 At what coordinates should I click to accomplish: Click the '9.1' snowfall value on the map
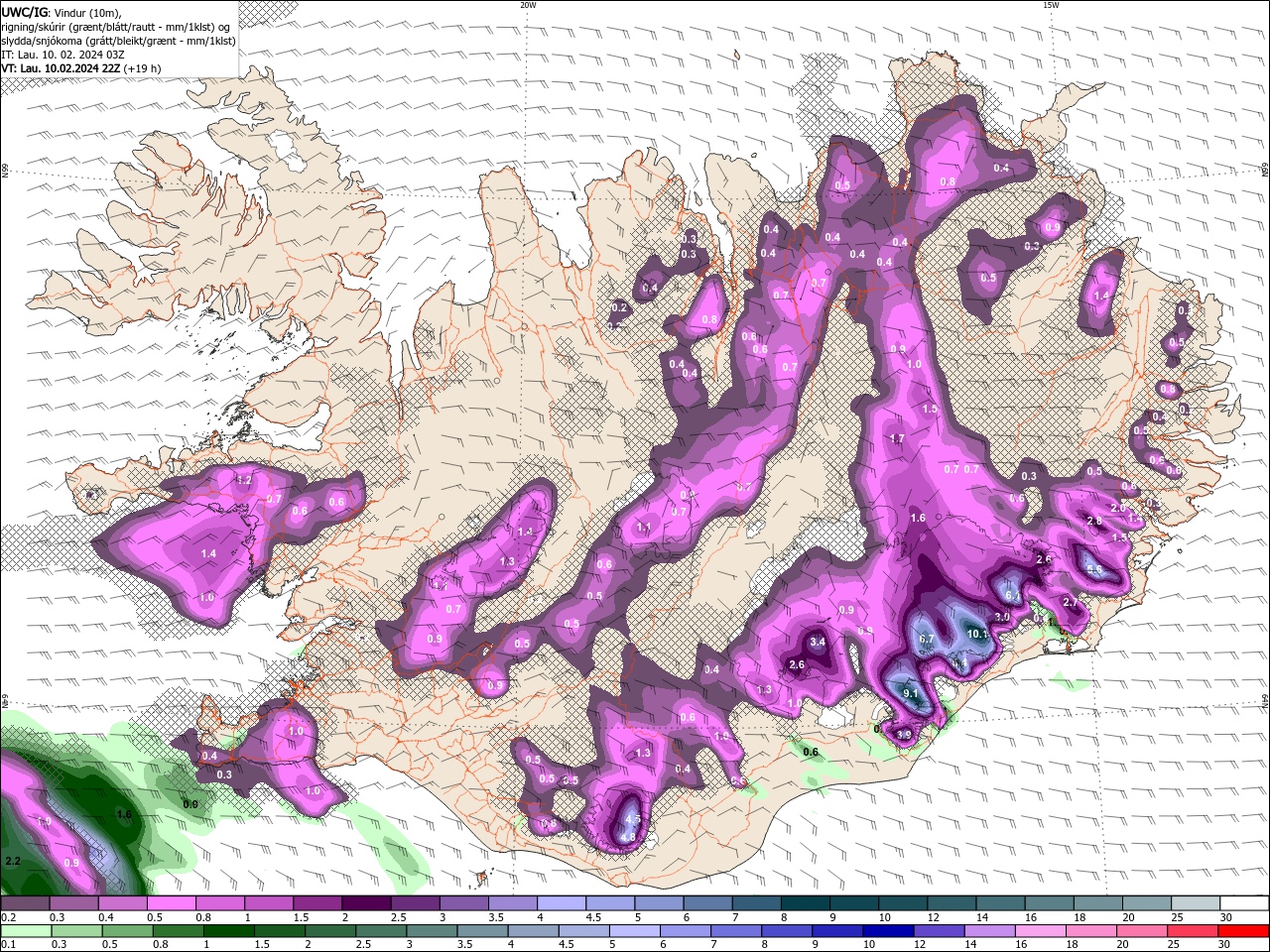pos(911,693)
